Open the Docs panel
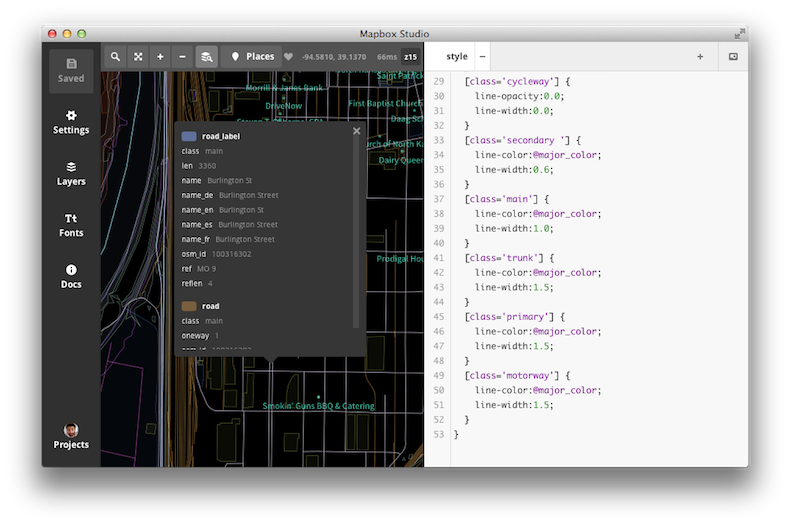Screen dimensions: 790x525 [71, 277]
